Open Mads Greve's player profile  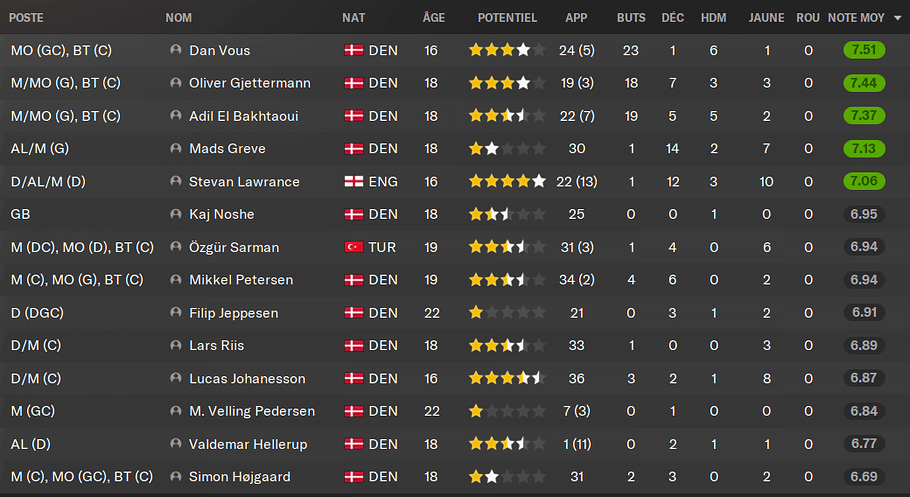coord(227,149)
